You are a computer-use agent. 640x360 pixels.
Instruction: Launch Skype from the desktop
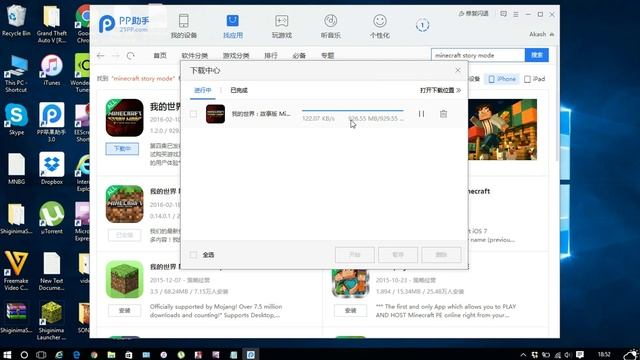(x=16, y=119)
